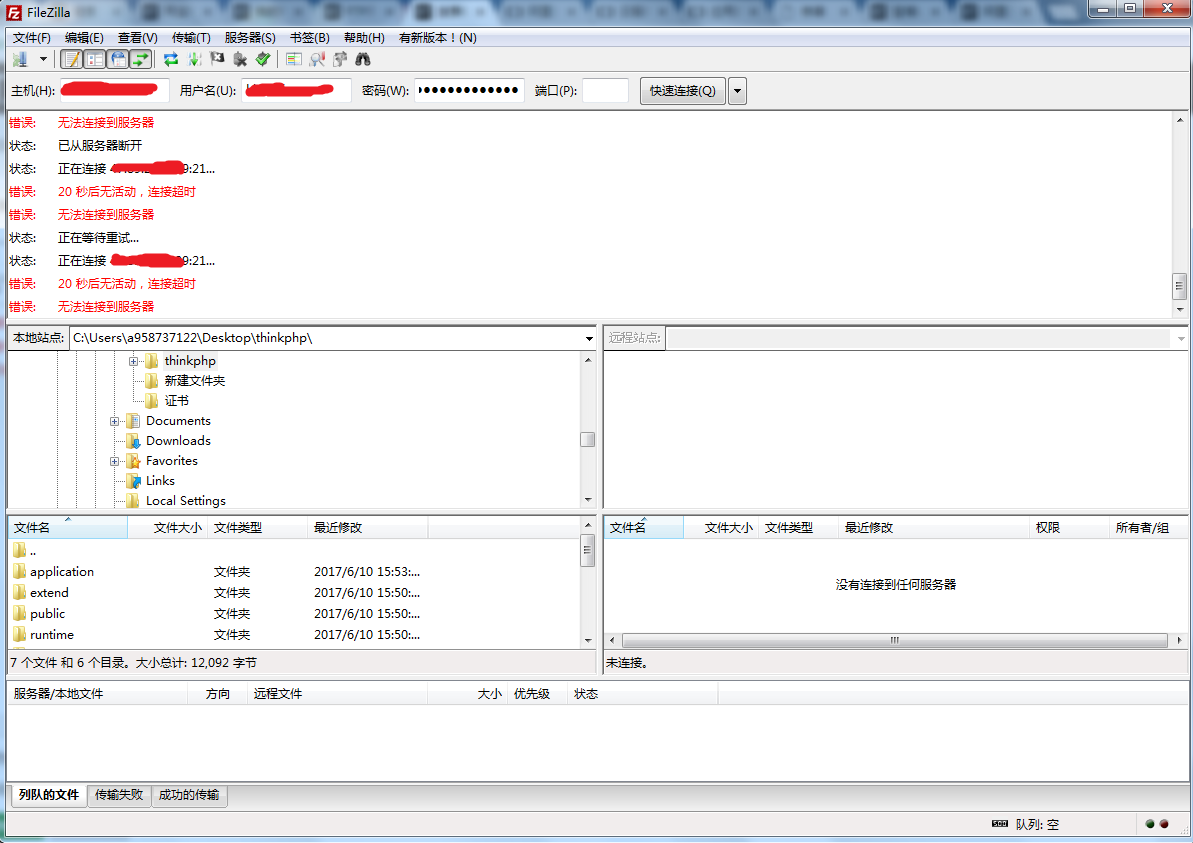Sort local files by 最近修改 column
Viewport: 1193px width, 843px height.
pos(367,527)
